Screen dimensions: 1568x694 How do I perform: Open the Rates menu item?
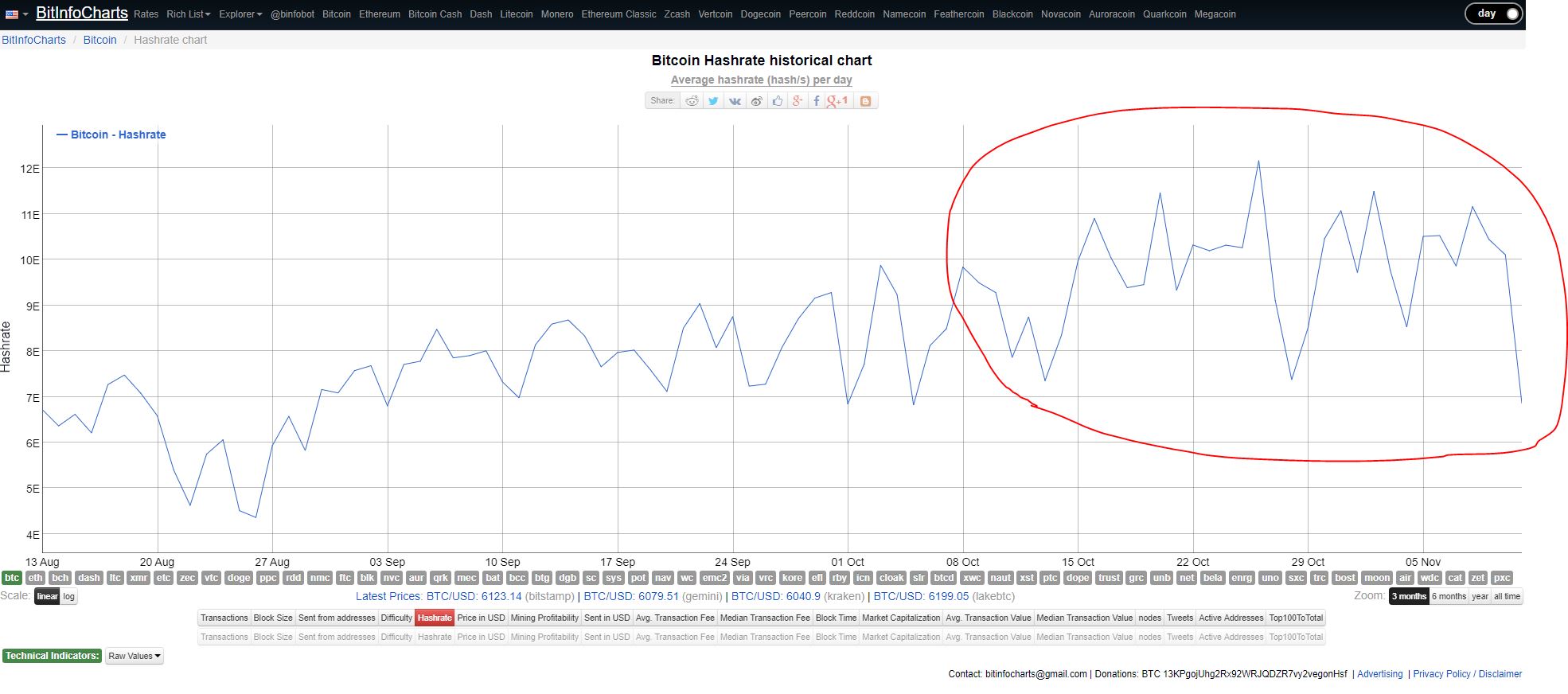point(146,14)
